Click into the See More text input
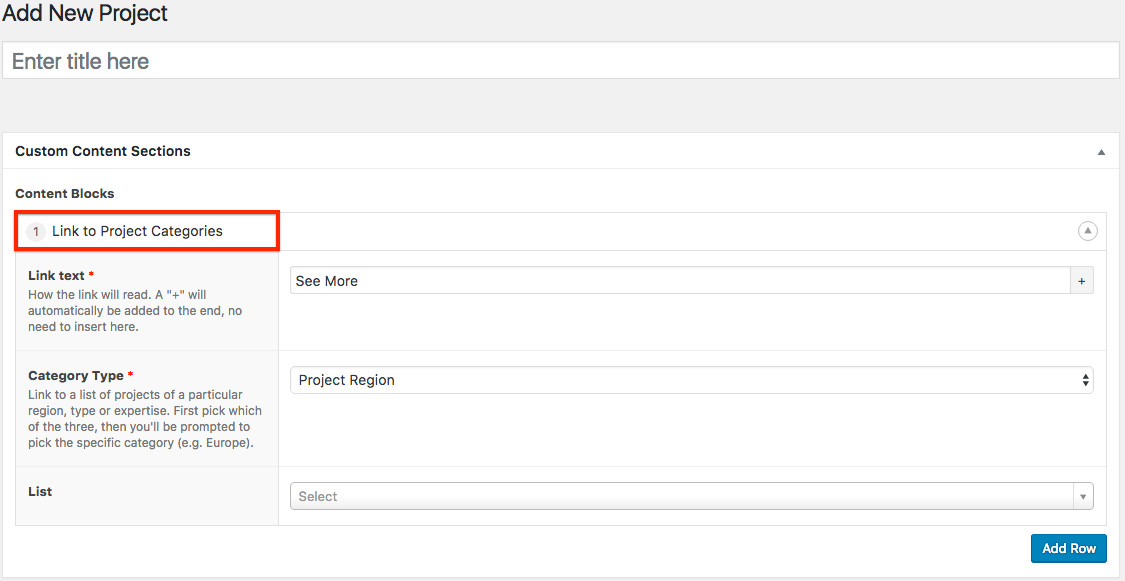Screen dimensions: 1125x581 [x=680, y=281]
